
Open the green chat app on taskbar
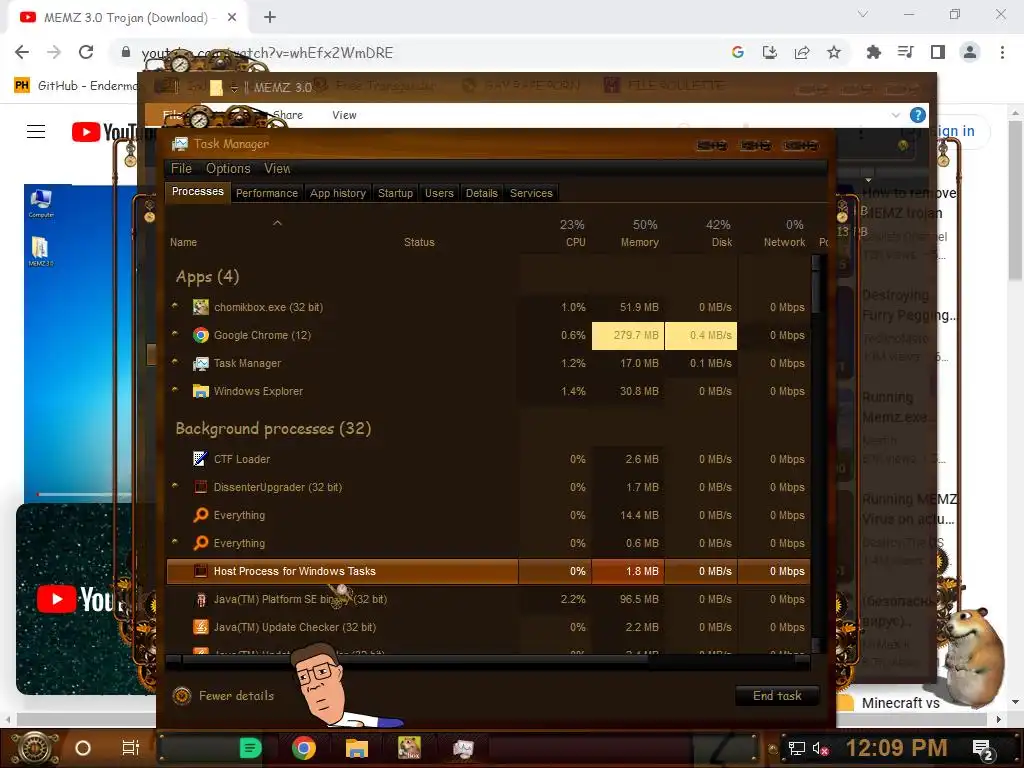click(x=250, y=748)
